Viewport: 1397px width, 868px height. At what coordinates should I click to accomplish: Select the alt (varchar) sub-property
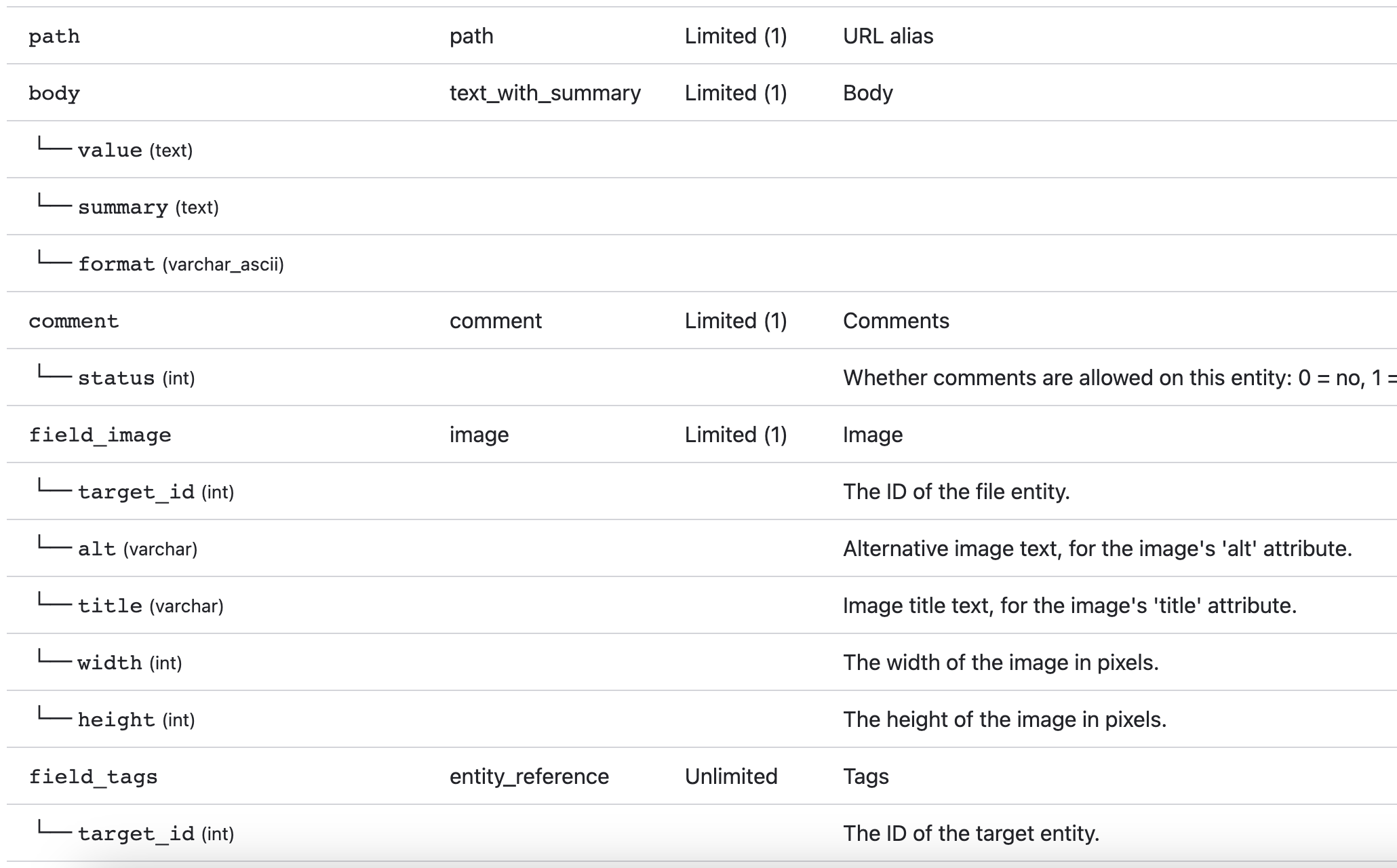pyautogui.click(x=137, y=549)
